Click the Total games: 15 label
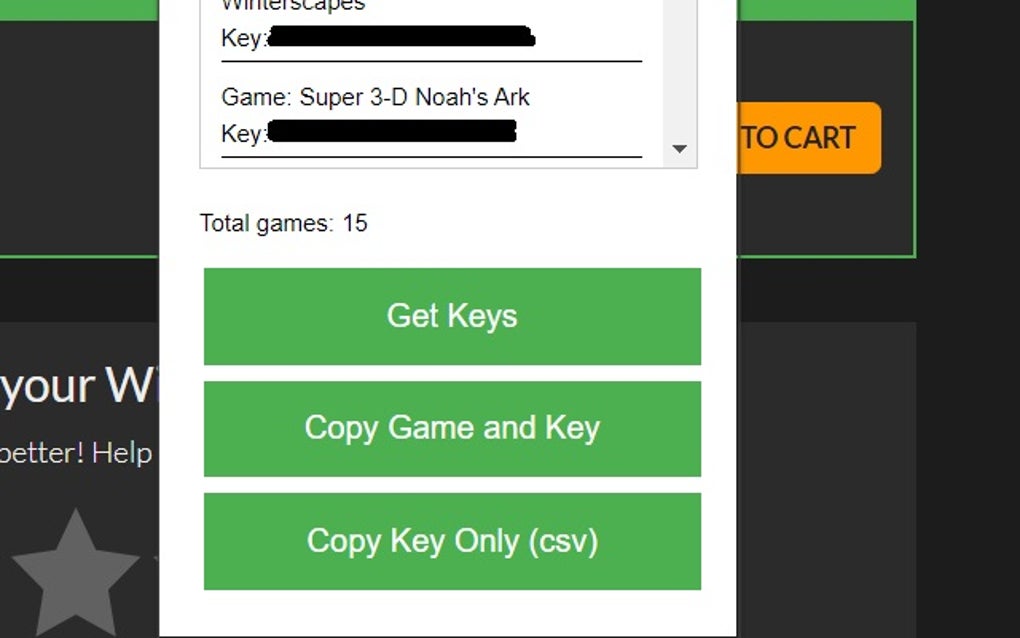Image resolution: width=1020 pixels, height=638 pixels. (x=284, y=223)
